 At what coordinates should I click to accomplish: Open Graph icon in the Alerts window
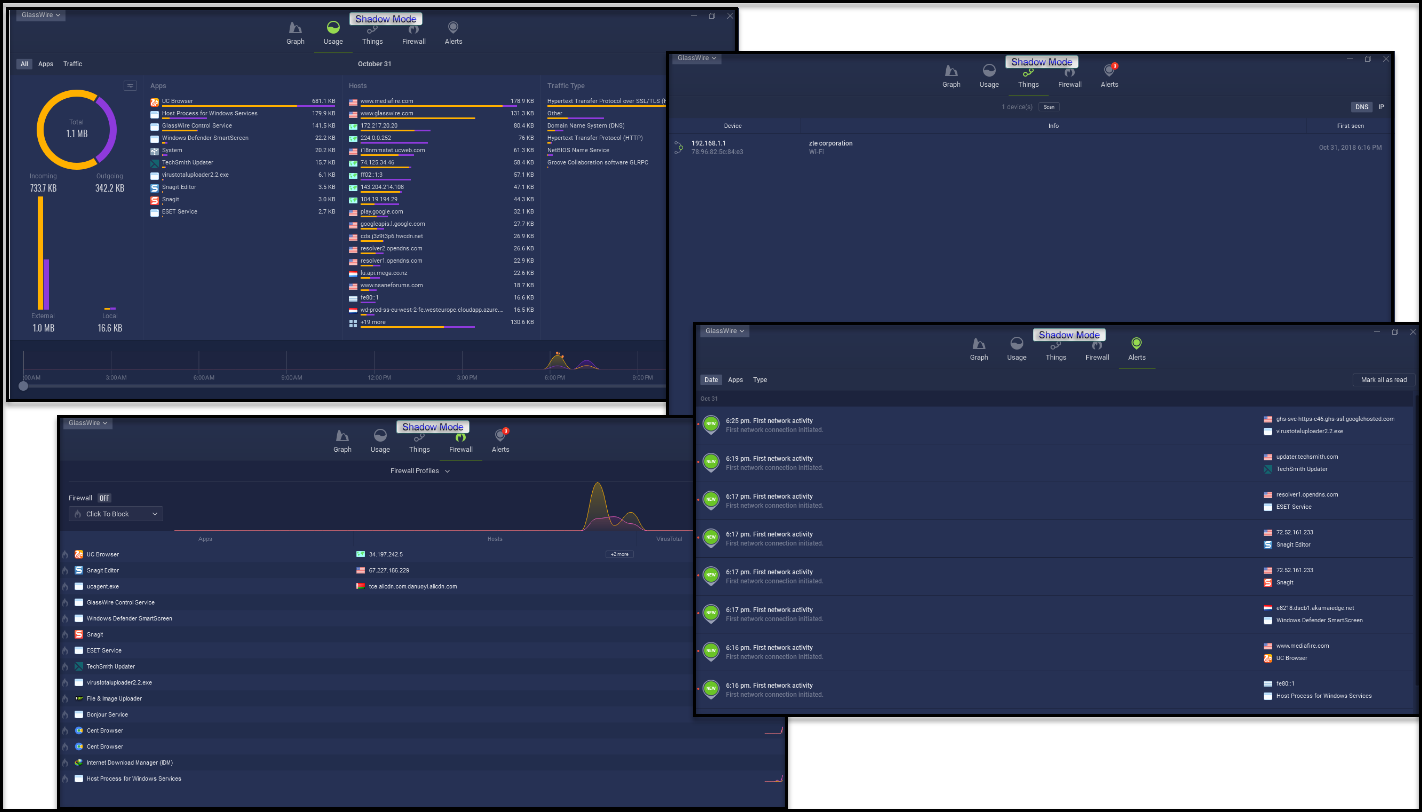pos(979,344)
